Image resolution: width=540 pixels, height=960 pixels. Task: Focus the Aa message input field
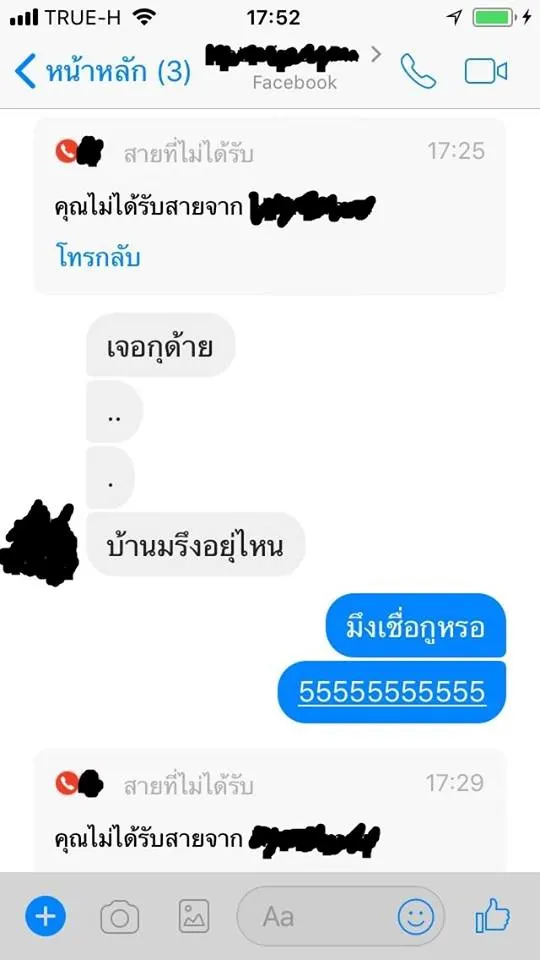317,917
